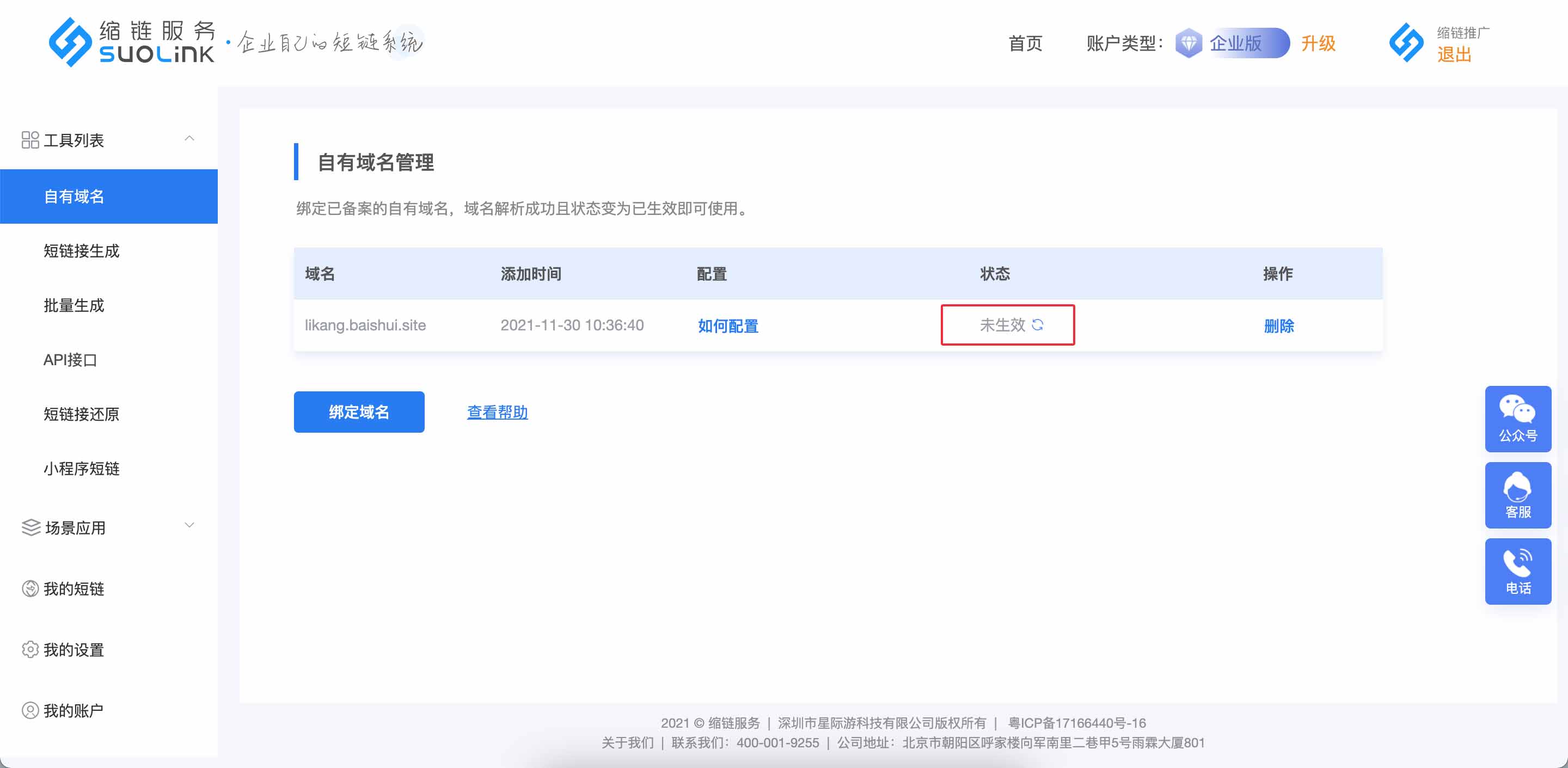Open 我的短链 section
The height and width of the screenshot is (768, 1568).
point(73,588)
